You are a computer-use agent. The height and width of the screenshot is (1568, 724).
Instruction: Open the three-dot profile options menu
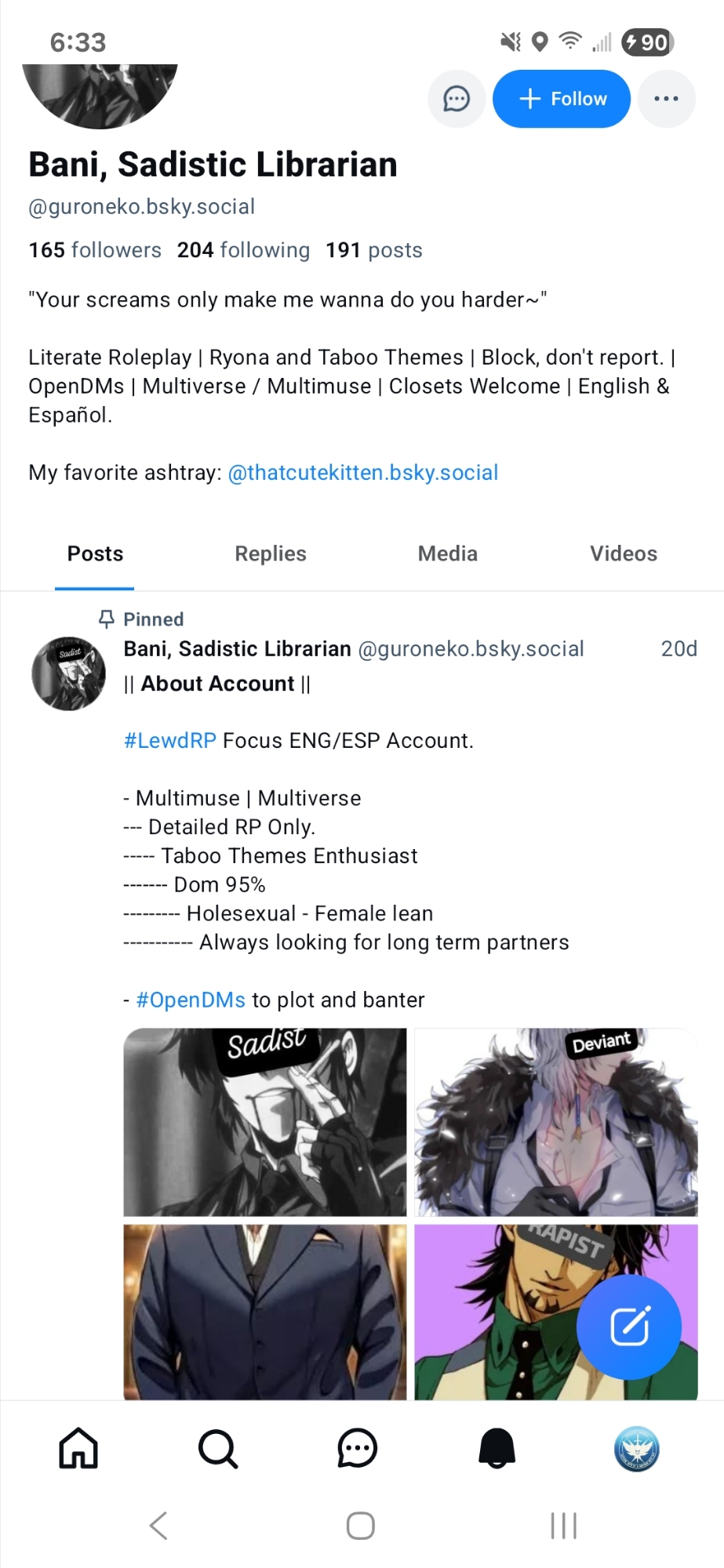click(x=666, y=99)
